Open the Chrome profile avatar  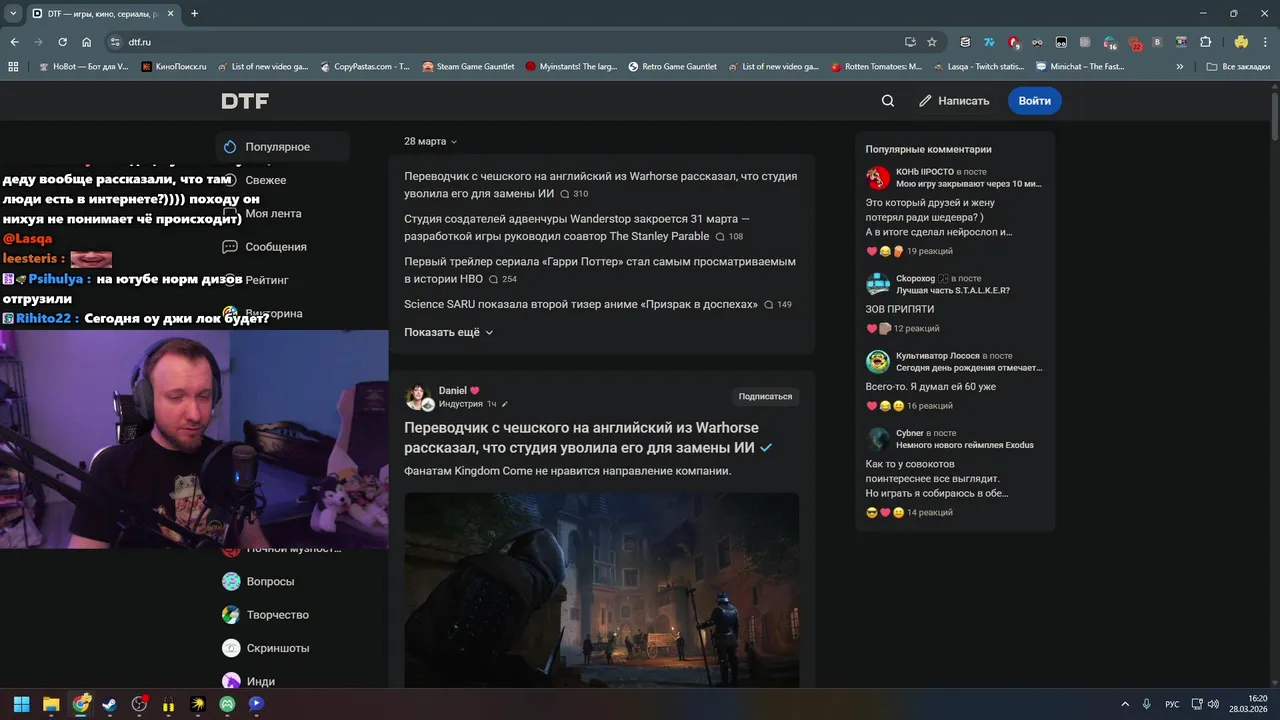coord(1241,42)
